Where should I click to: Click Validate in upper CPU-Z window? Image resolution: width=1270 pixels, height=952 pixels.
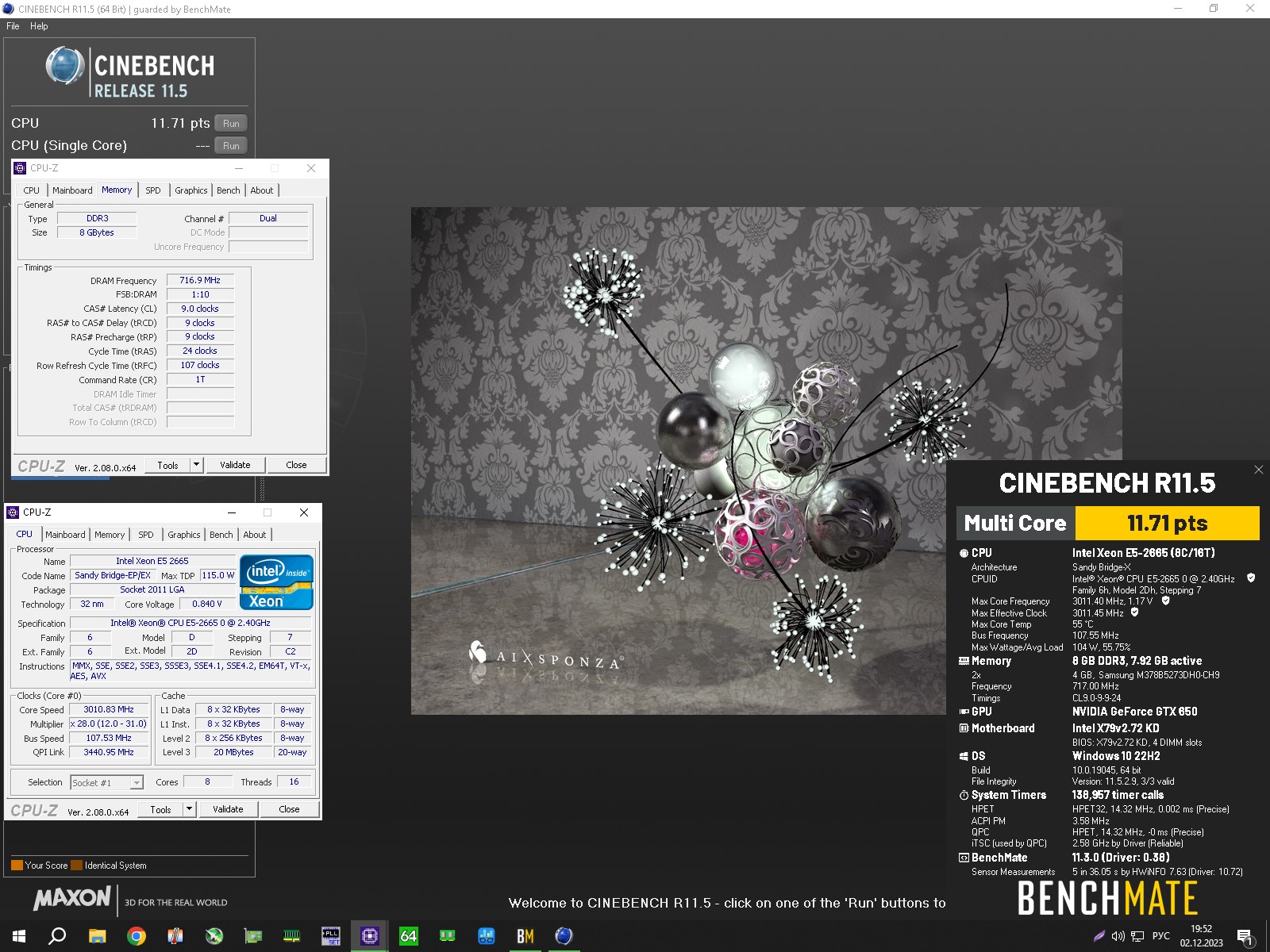click(x=235, y=465)
